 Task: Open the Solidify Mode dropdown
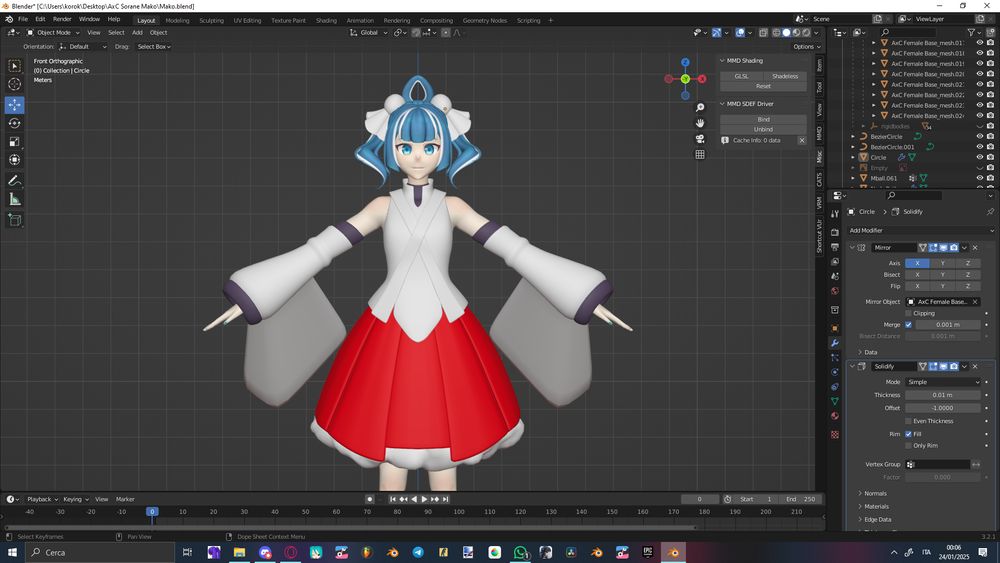pos(944,382)
